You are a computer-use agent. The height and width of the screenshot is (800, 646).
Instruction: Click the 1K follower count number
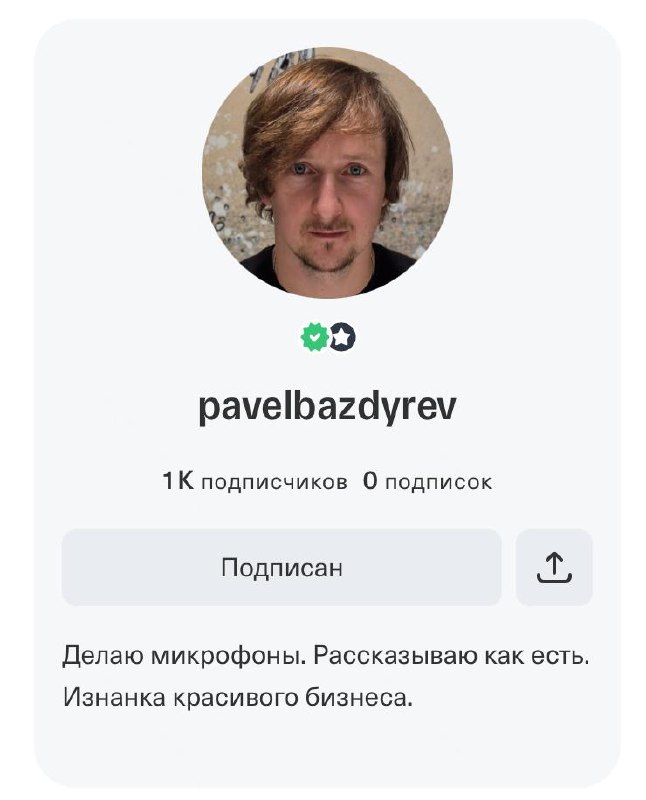pos(178,481)
